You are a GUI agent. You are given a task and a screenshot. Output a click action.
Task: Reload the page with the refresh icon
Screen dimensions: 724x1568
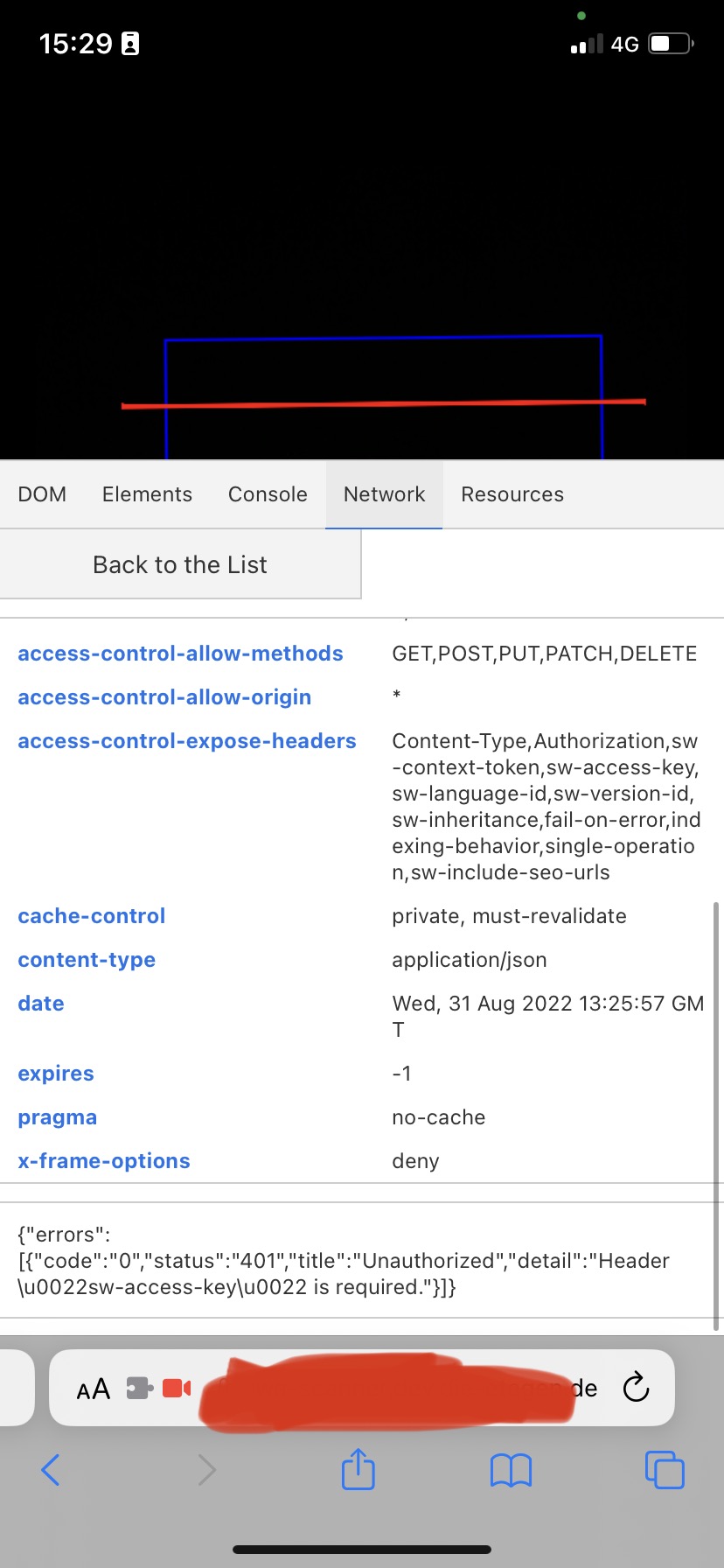pos(636,1388)
